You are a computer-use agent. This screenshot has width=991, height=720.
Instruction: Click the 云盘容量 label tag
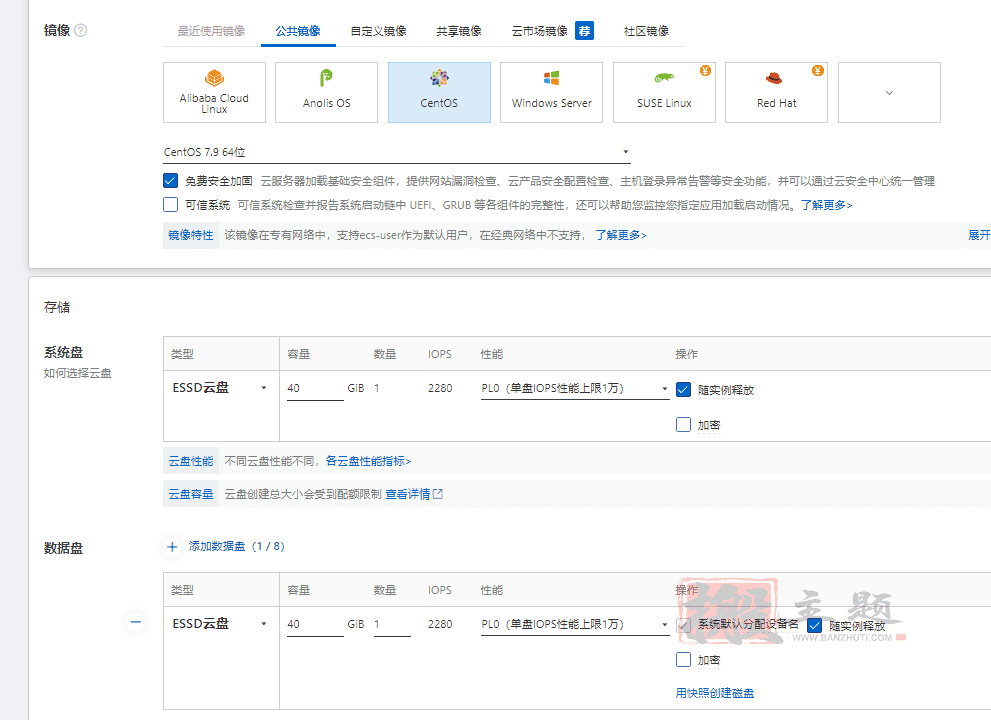191,494
